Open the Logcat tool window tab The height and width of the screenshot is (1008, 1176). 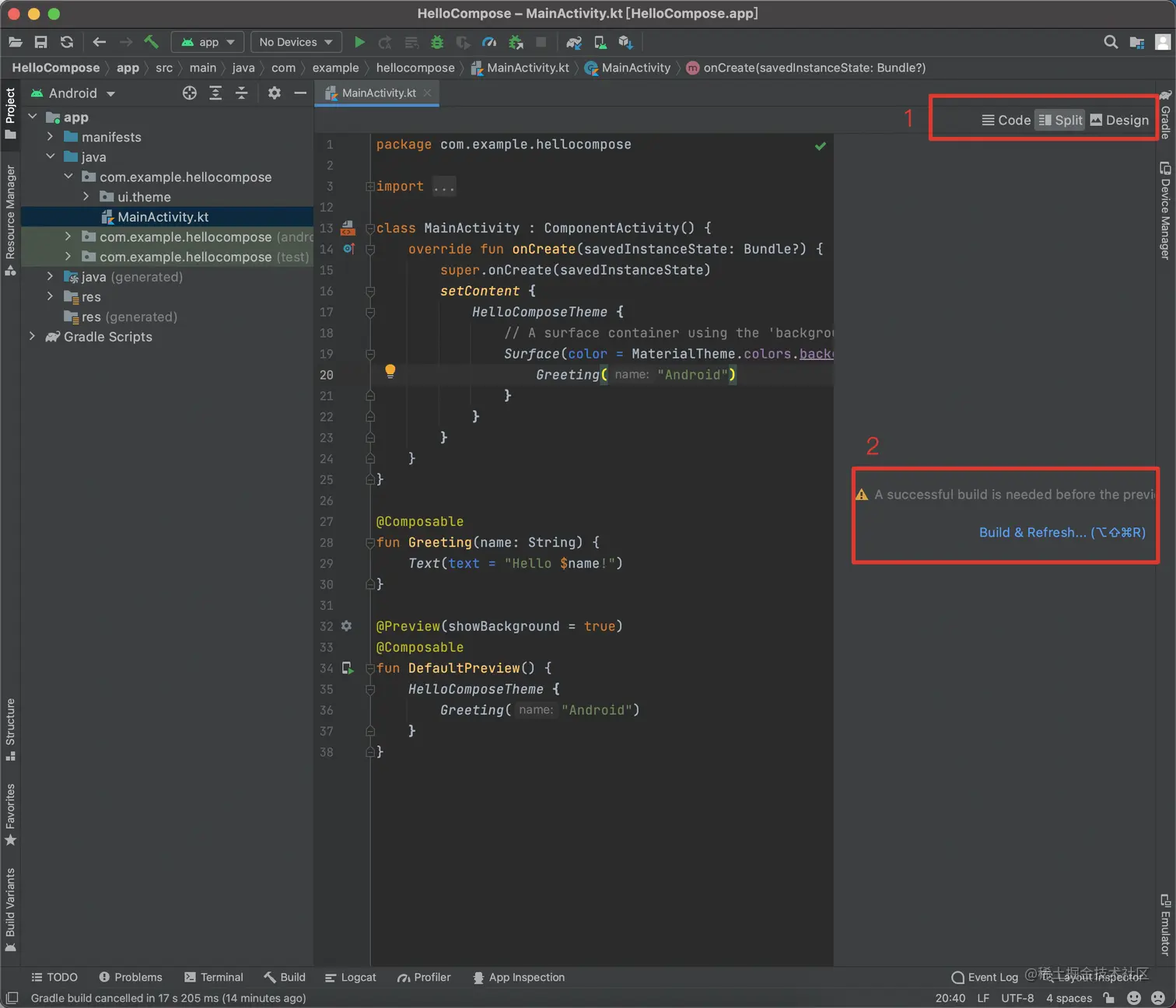[x=350, y=977]
